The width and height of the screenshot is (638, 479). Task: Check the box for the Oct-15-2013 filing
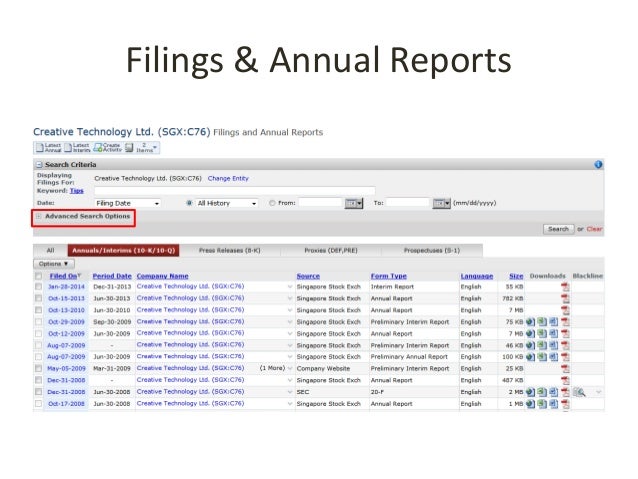click(x=39, y=299)
